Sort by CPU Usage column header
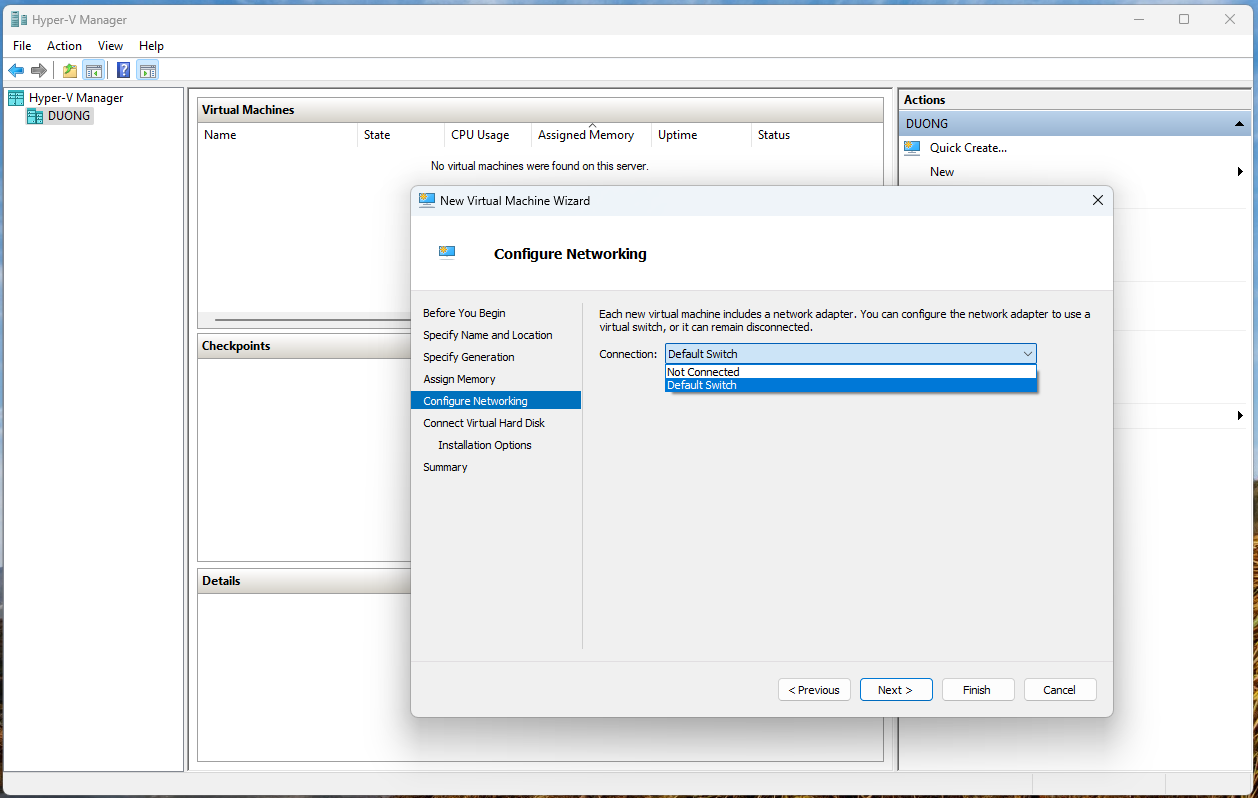Screen dimensions: 1258x798 coord(488,135)
